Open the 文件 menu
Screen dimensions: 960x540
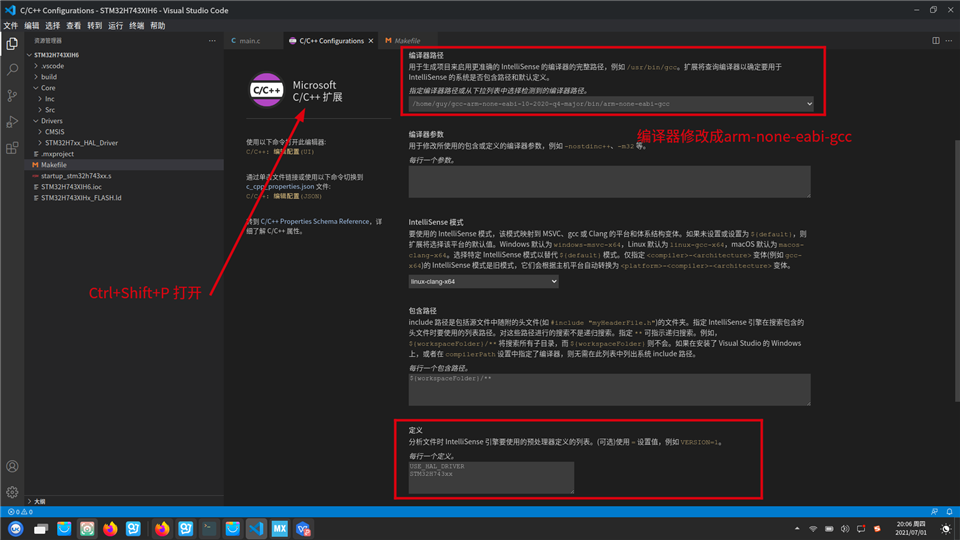click(x=10, y=26)
